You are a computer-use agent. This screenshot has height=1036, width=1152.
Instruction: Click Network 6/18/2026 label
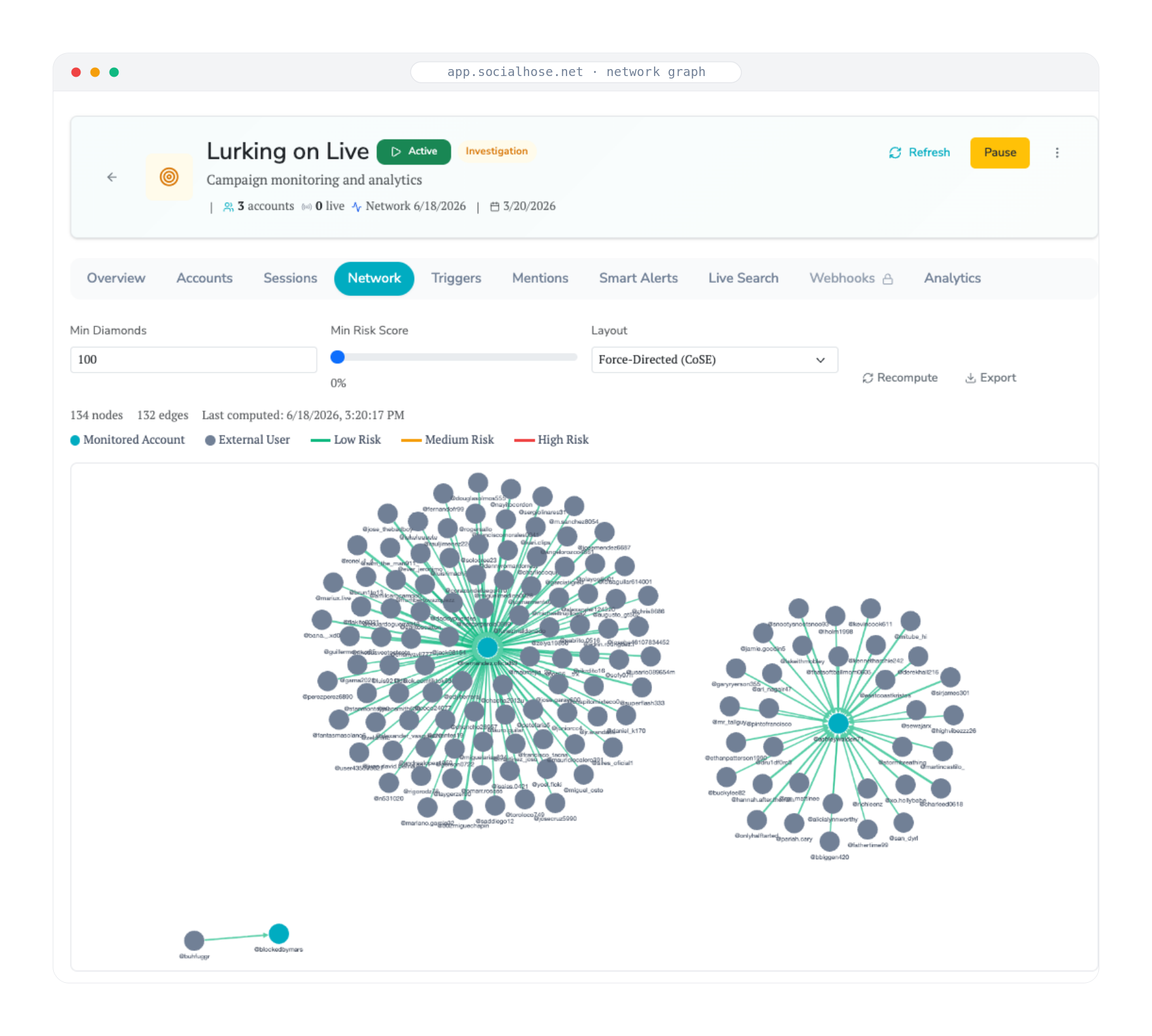click(x=409, y=207)
